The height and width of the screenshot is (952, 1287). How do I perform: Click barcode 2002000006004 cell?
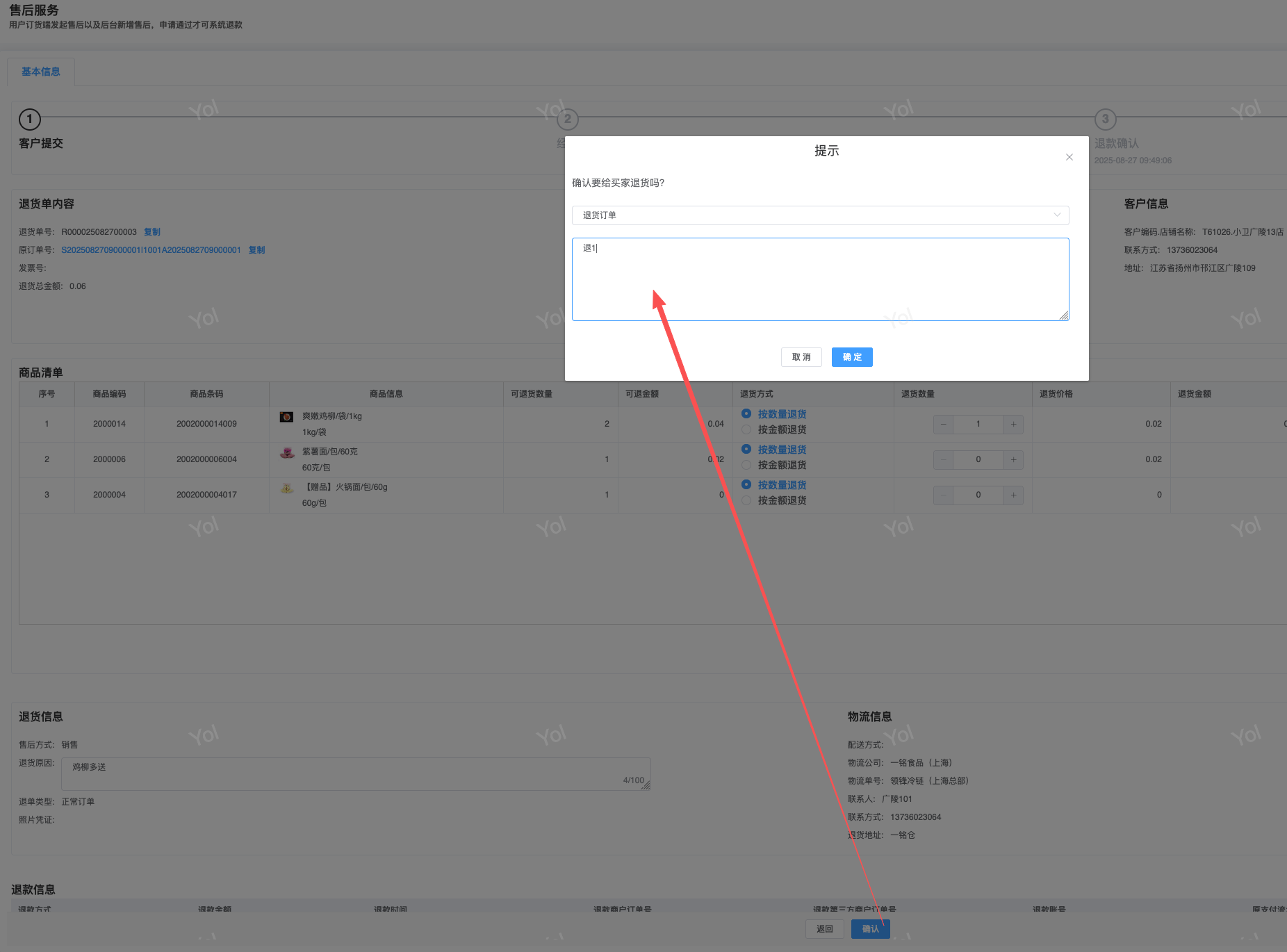click(x=206, y=459)
